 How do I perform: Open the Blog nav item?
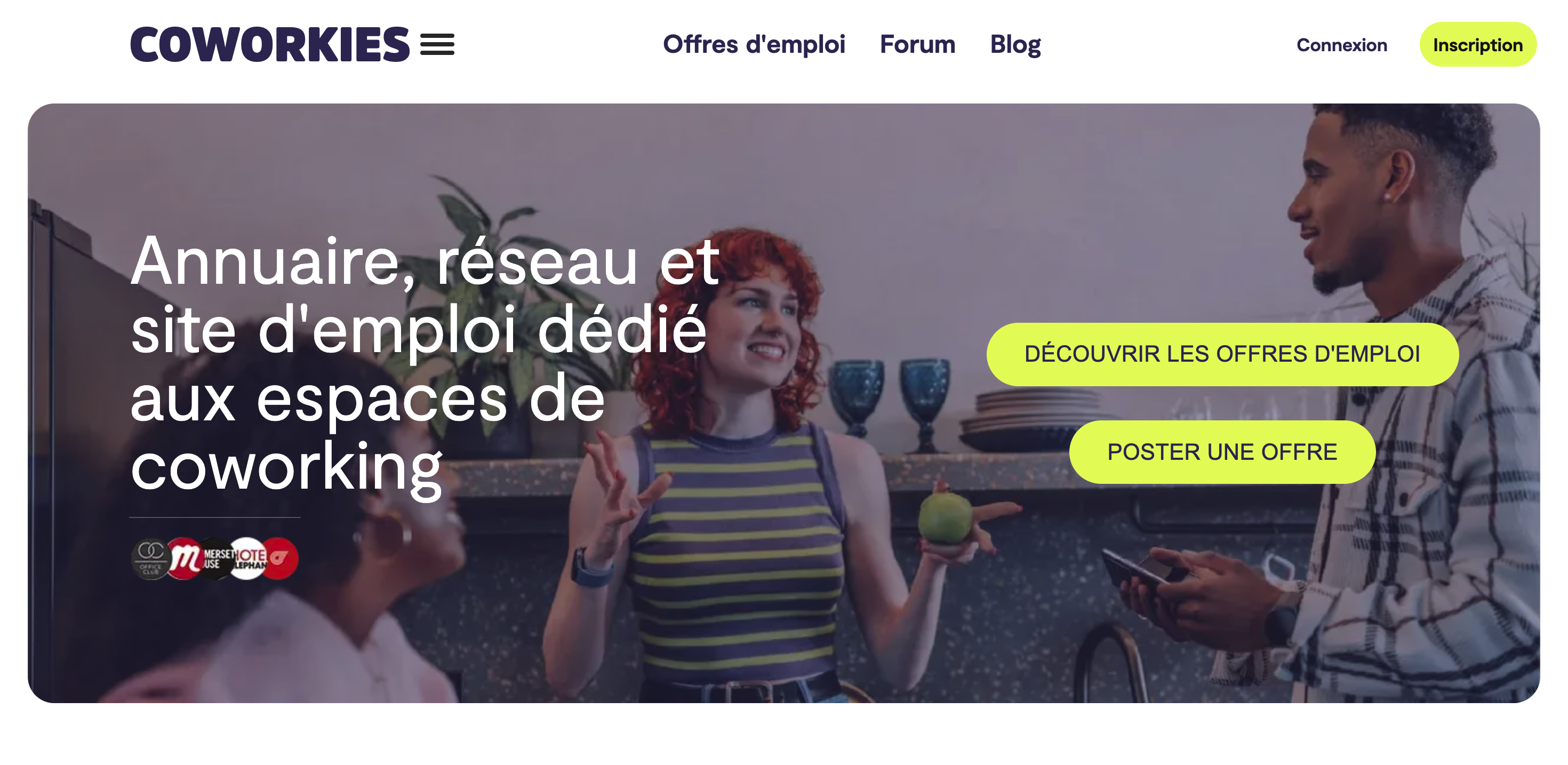pyautogui.click(x=1015, y=44)
